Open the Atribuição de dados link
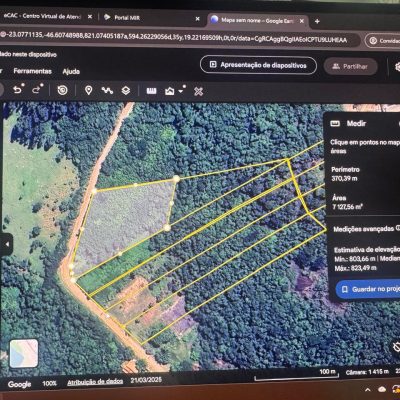 pos(95,382)
